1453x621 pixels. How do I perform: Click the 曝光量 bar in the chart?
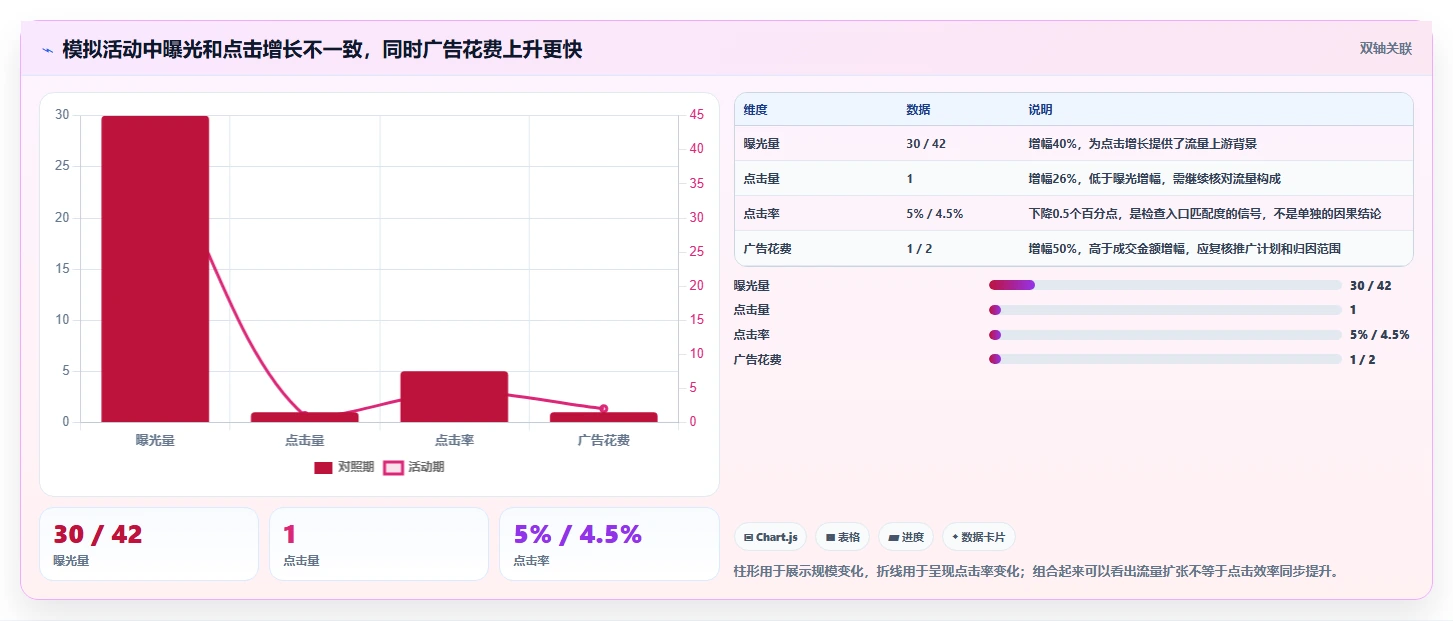(x=155, y=269)
